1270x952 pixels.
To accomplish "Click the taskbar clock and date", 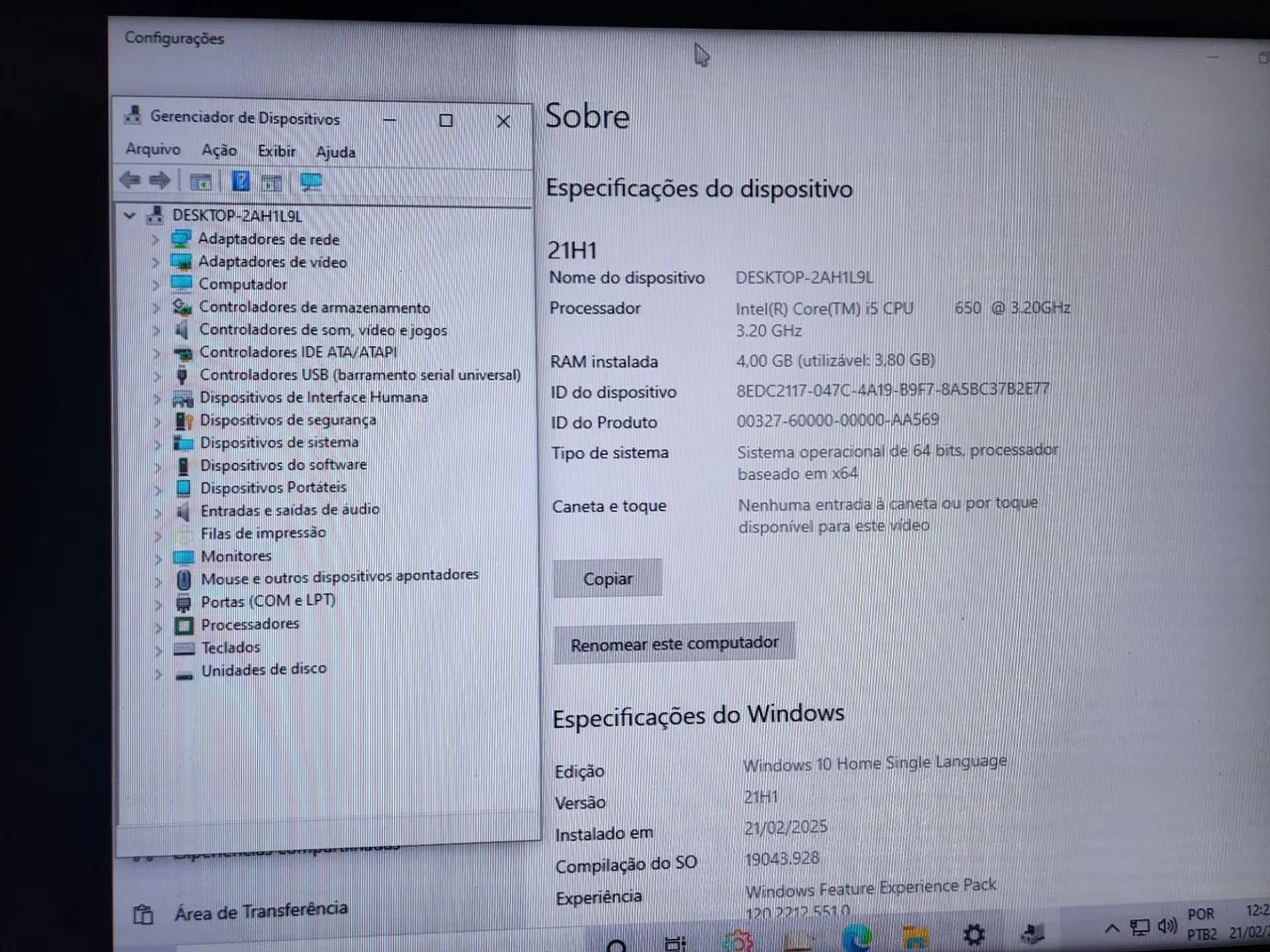I will point(1250,921).
